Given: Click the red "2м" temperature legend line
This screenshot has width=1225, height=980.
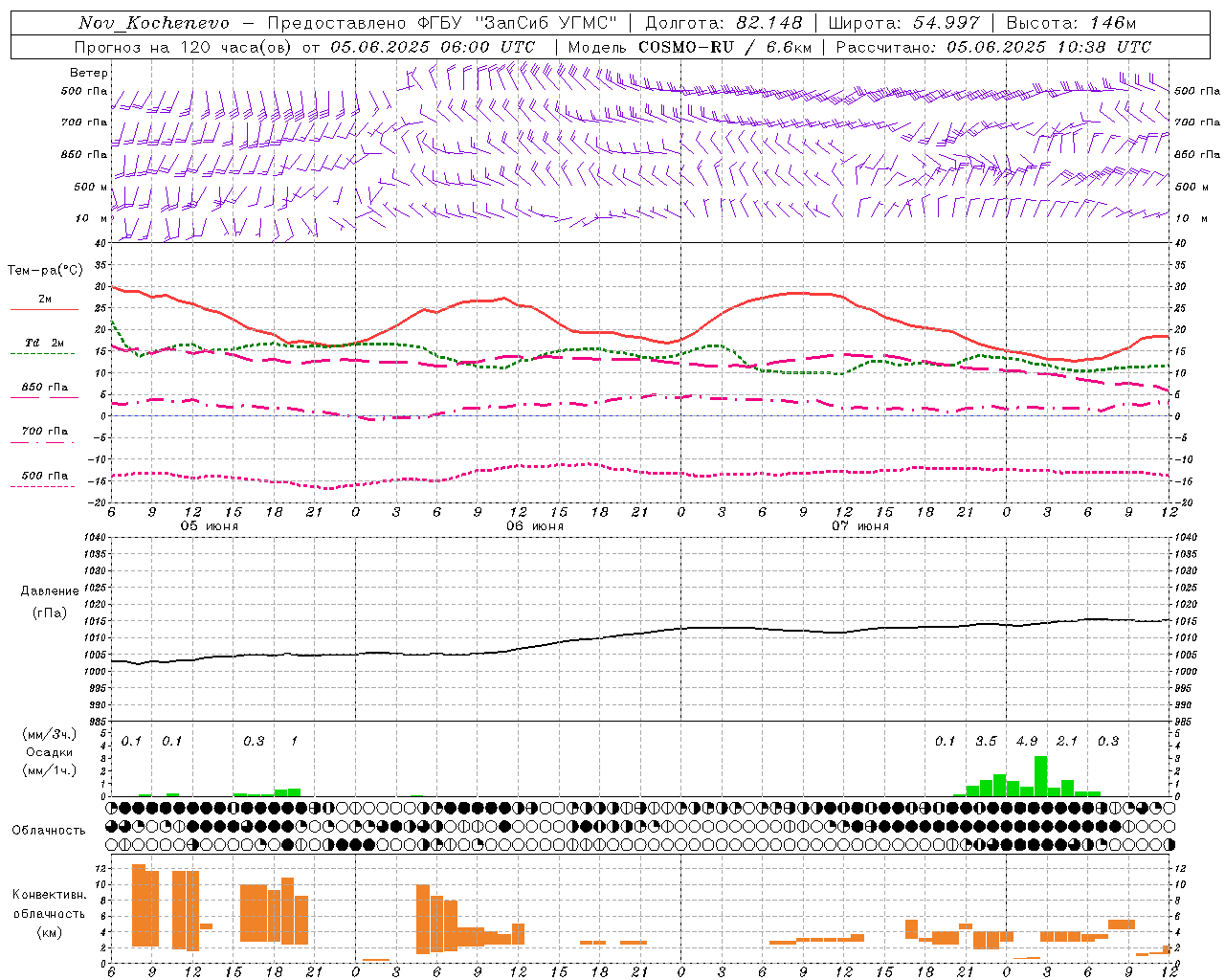Looking at the screenshot, I should click(x=44, y=309).
